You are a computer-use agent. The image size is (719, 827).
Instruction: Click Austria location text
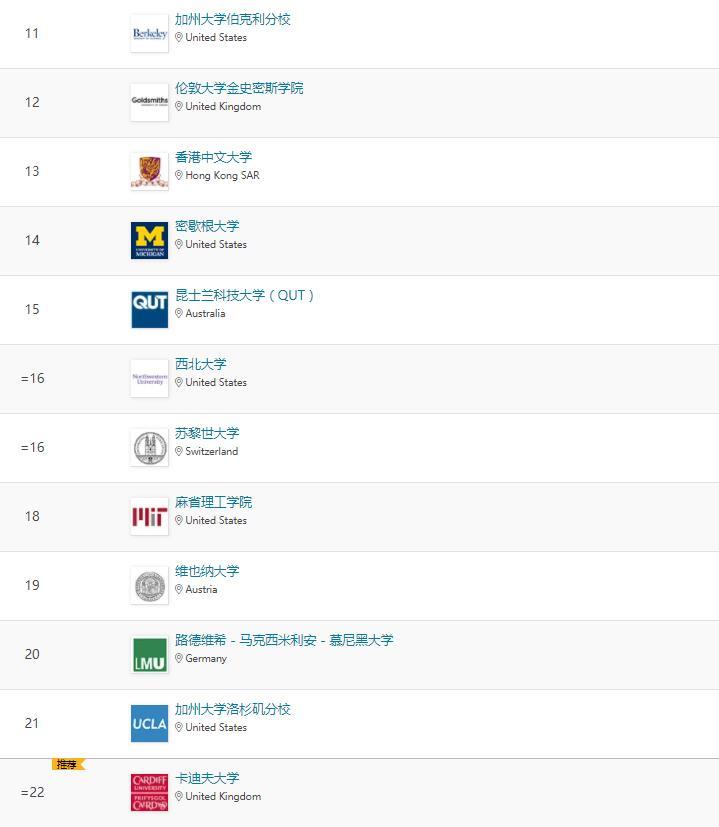201,589
